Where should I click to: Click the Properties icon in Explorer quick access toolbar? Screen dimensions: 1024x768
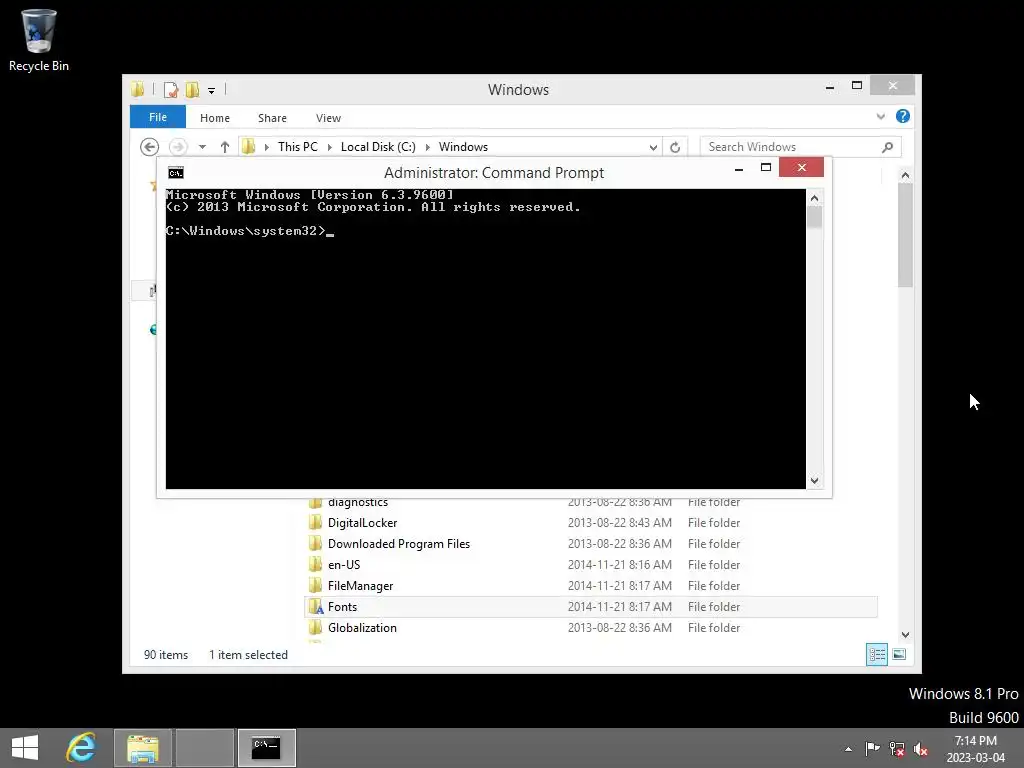171,90
